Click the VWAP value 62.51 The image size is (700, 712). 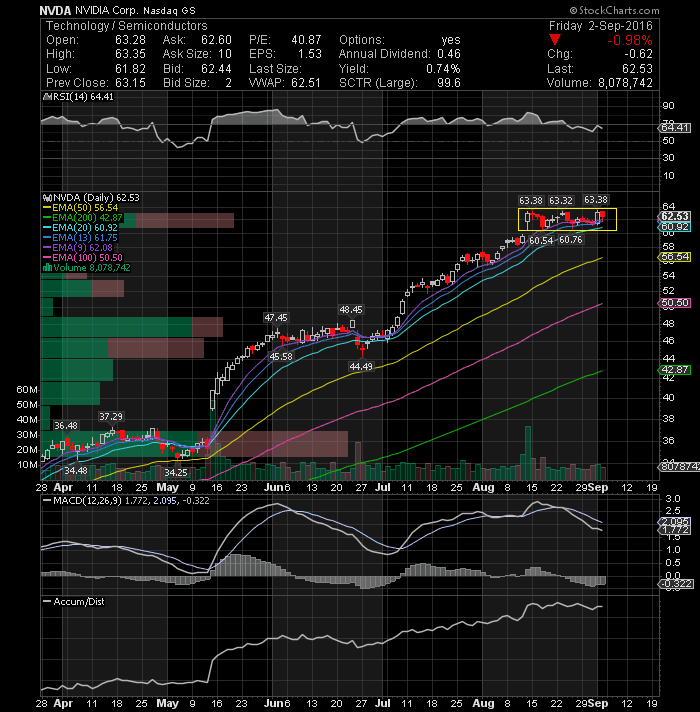pos(306,83)
